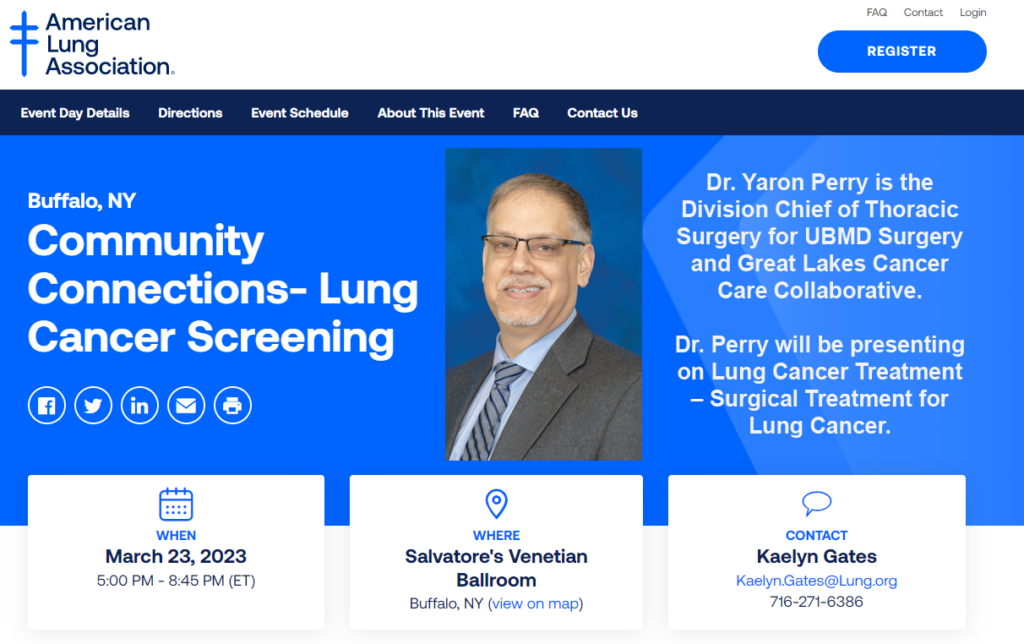Click the WHERE label

point(496,536)
